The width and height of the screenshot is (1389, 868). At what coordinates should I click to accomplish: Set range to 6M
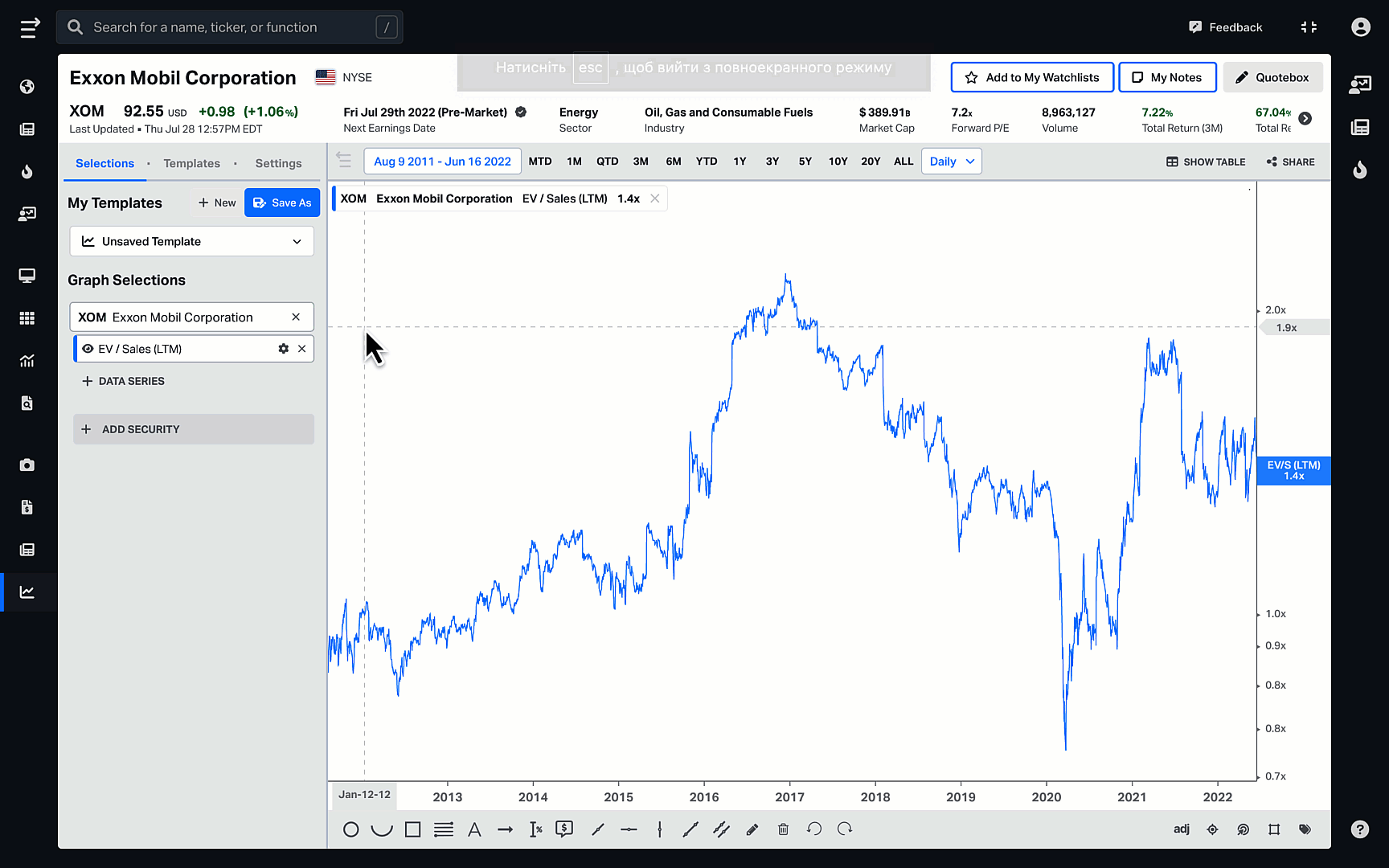[x=674, y=162]
